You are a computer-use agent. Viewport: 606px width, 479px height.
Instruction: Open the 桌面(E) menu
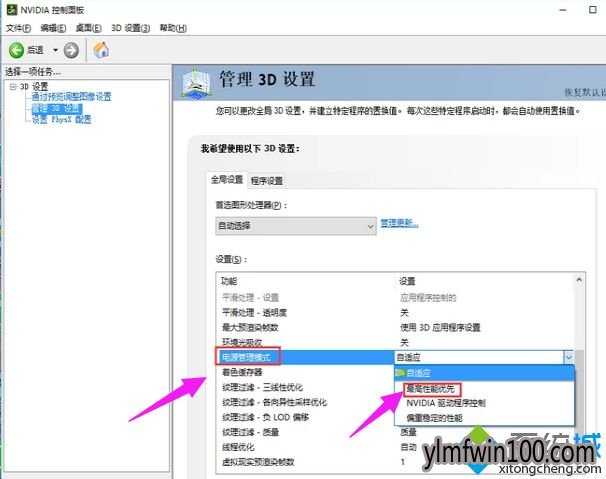point(89,28)
